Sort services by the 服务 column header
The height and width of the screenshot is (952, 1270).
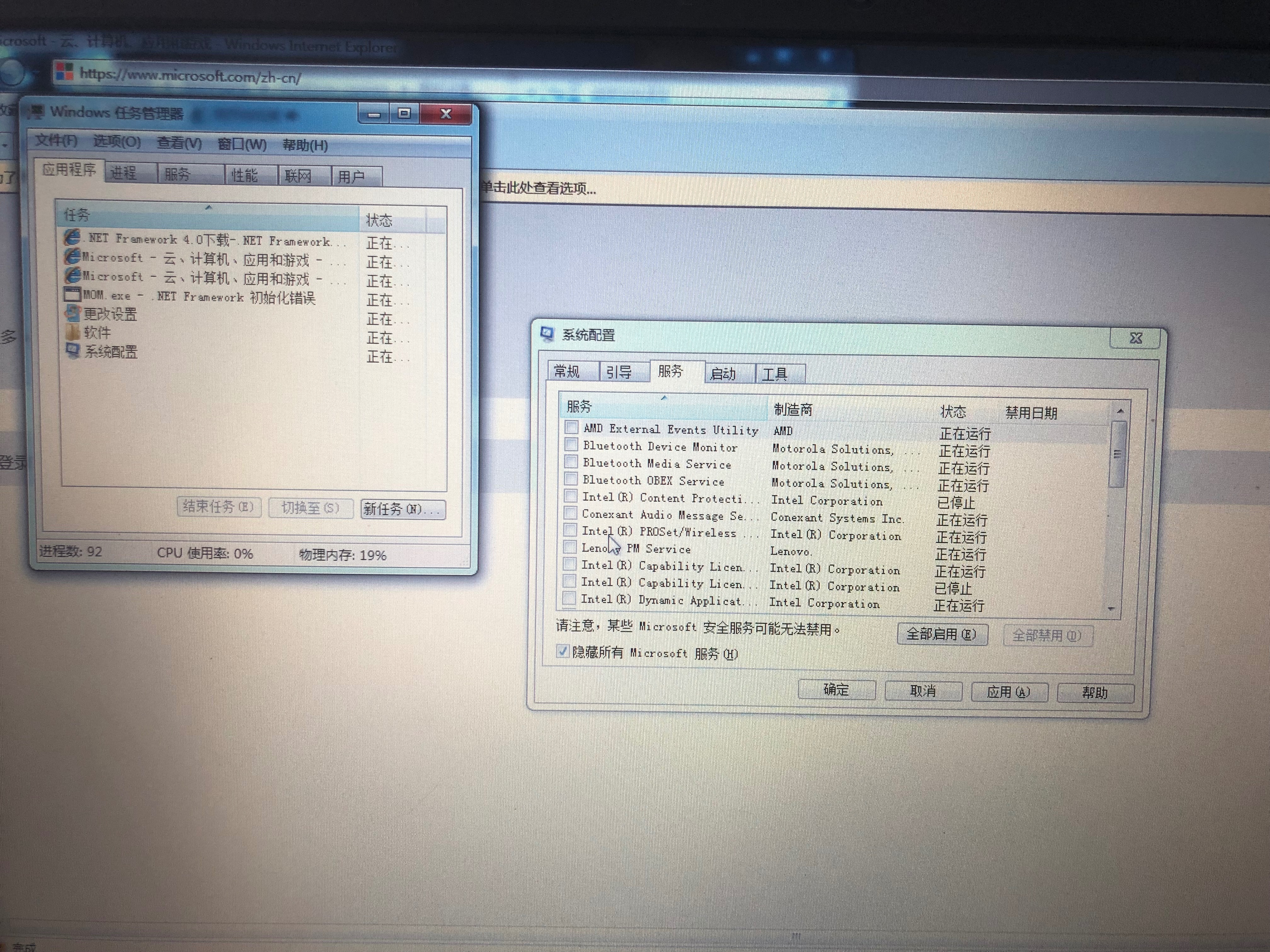click(x=663, y=406)
